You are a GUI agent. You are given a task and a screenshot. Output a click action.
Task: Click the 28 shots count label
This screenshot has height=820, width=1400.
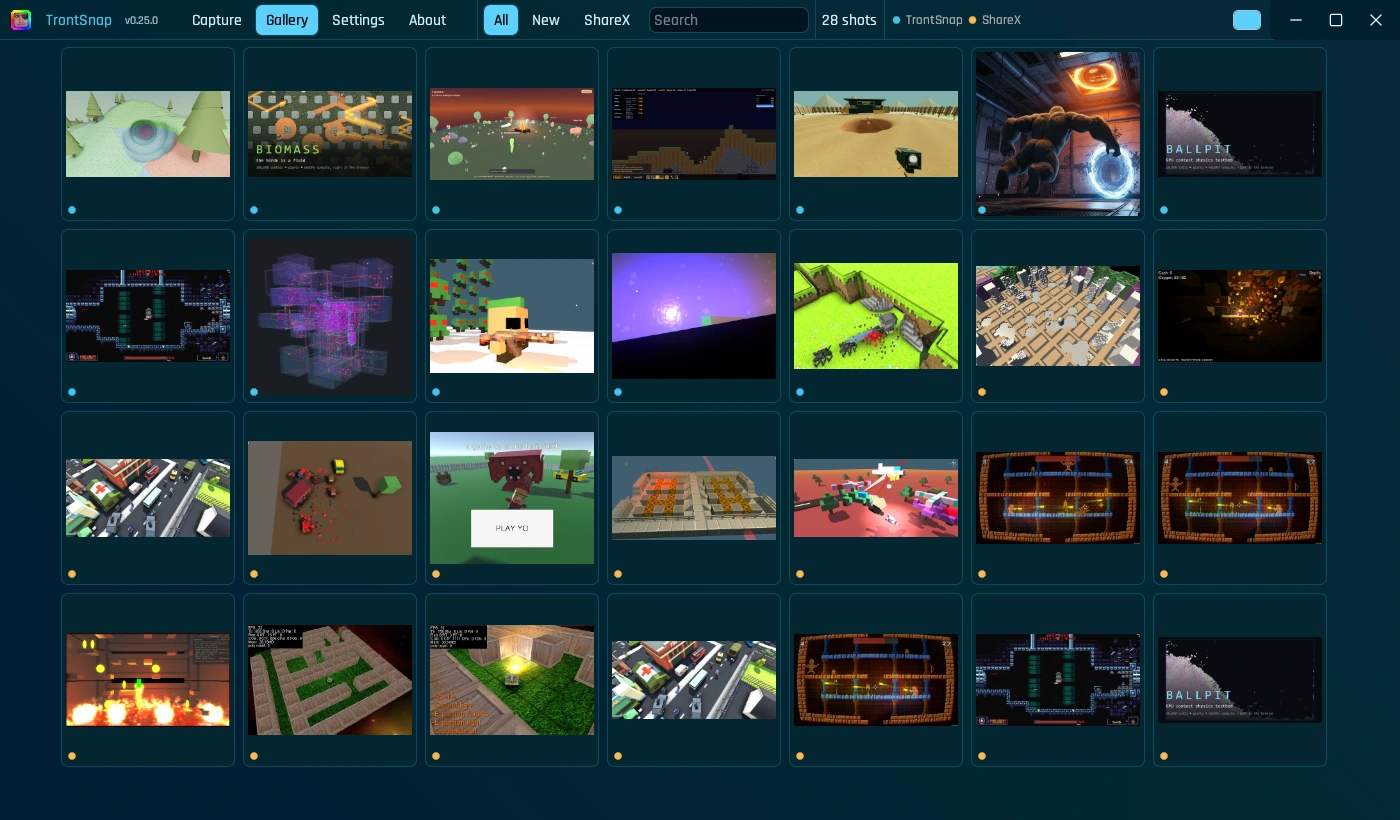[849, 20]
